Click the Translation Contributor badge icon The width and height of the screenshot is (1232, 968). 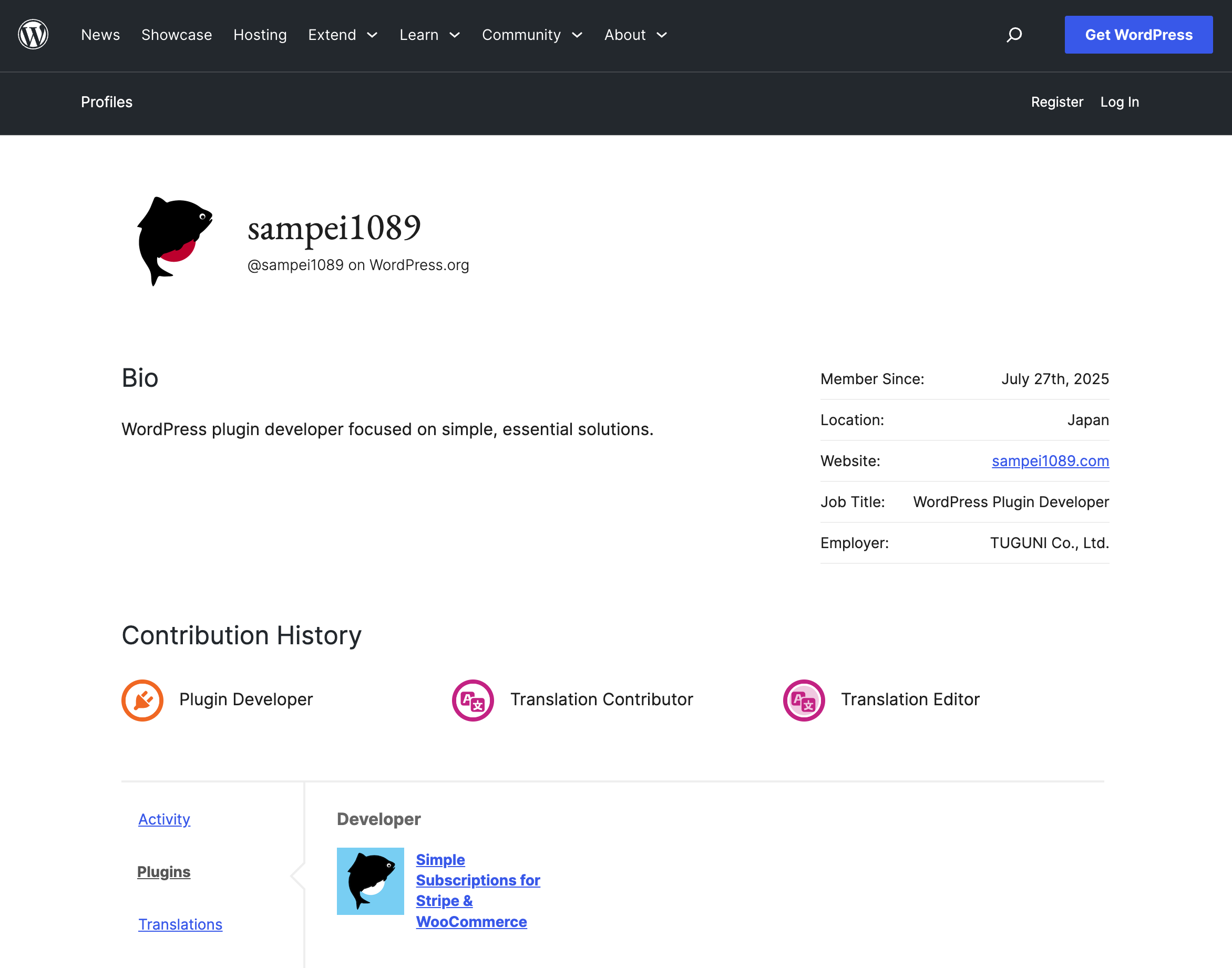tap(473, 700)
